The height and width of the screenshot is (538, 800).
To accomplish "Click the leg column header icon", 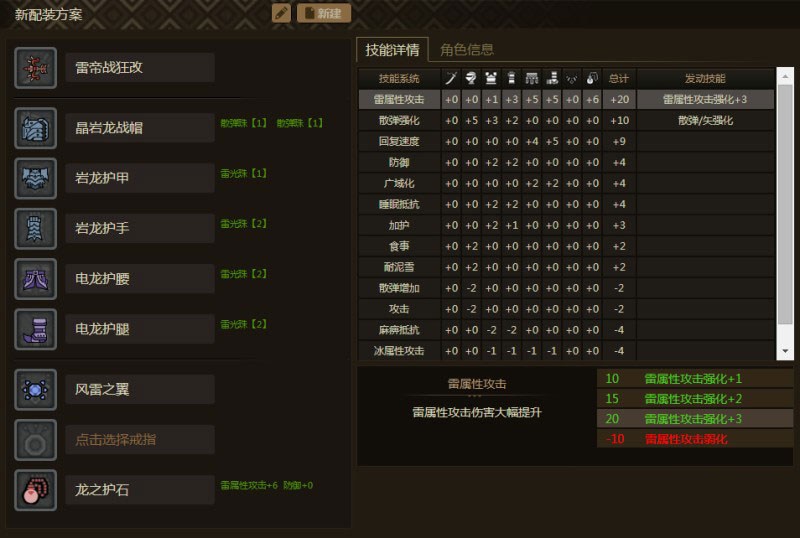I will click(x=552, y=78).
